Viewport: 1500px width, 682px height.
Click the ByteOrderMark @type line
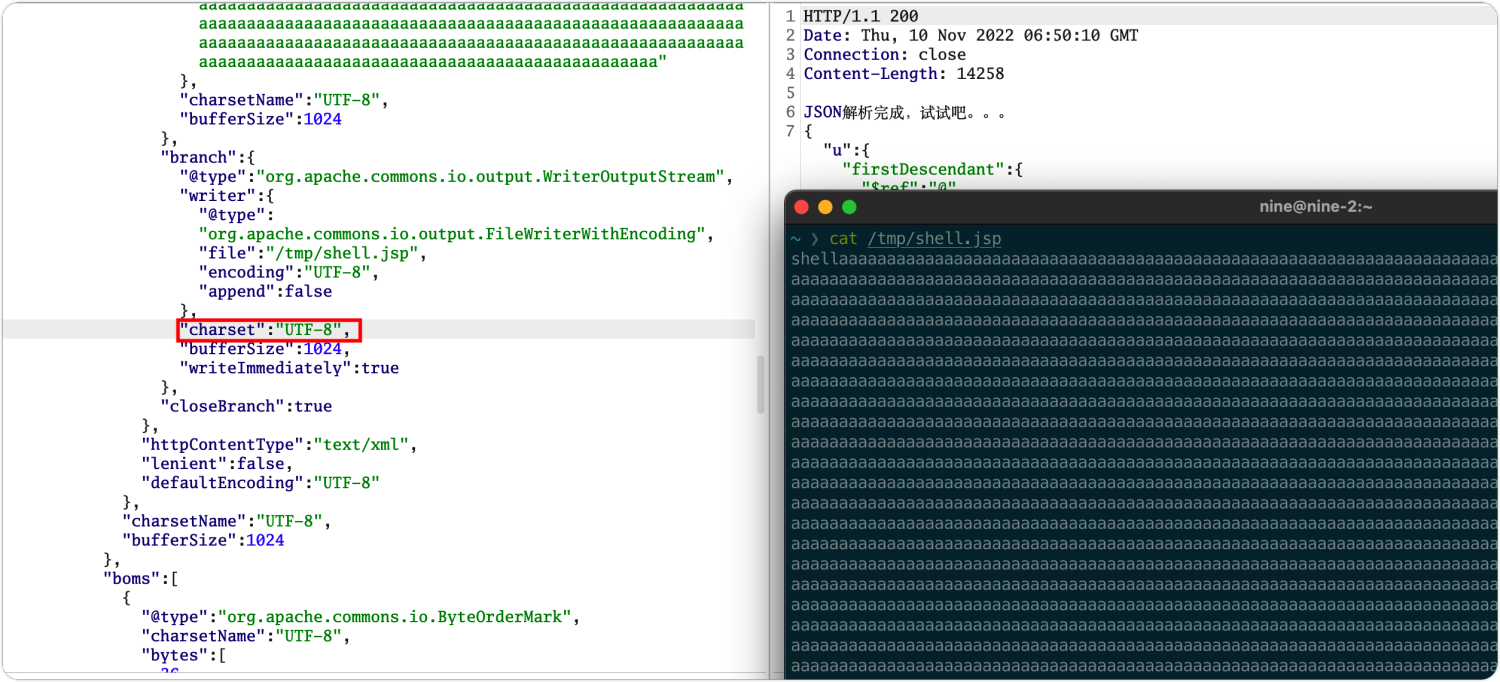361,616
